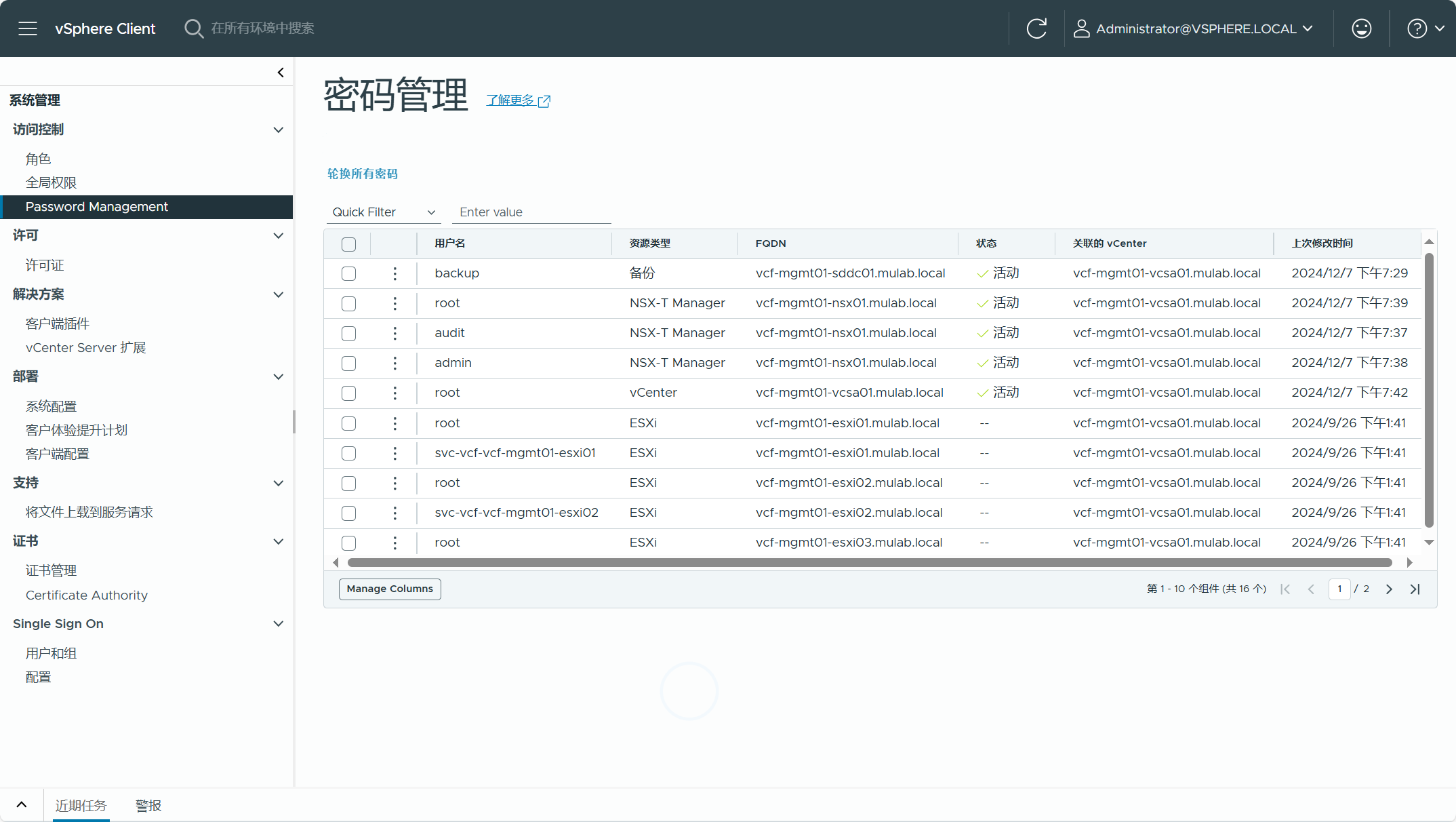Click the user account icon

pyautogui.click(x=1079, y=28)
